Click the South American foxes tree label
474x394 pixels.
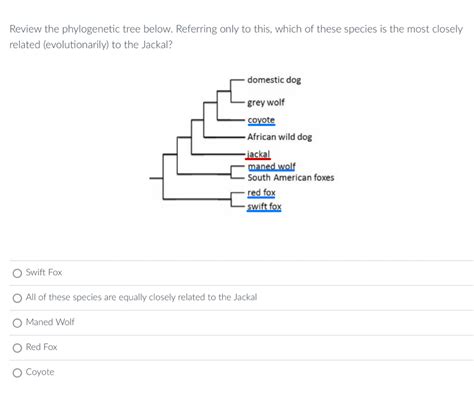coord(291,178)
